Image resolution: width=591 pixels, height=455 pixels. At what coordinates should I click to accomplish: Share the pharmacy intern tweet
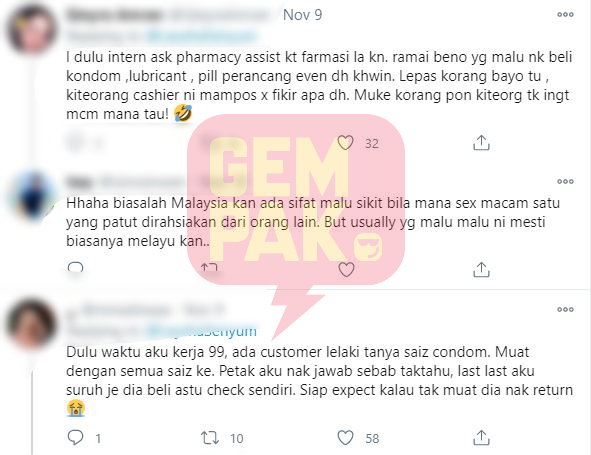(481, 143)
